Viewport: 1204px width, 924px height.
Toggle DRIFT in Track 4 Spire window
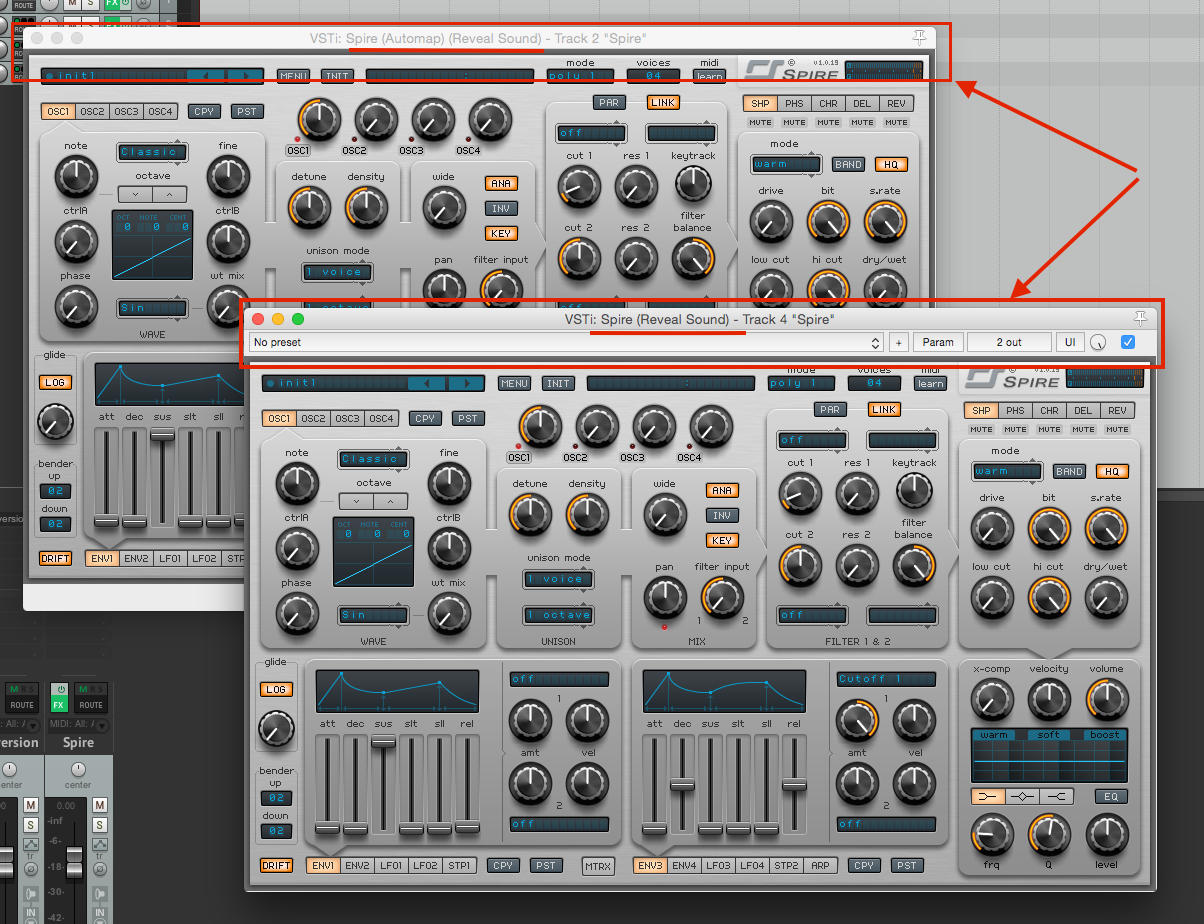tap(277, 866)
